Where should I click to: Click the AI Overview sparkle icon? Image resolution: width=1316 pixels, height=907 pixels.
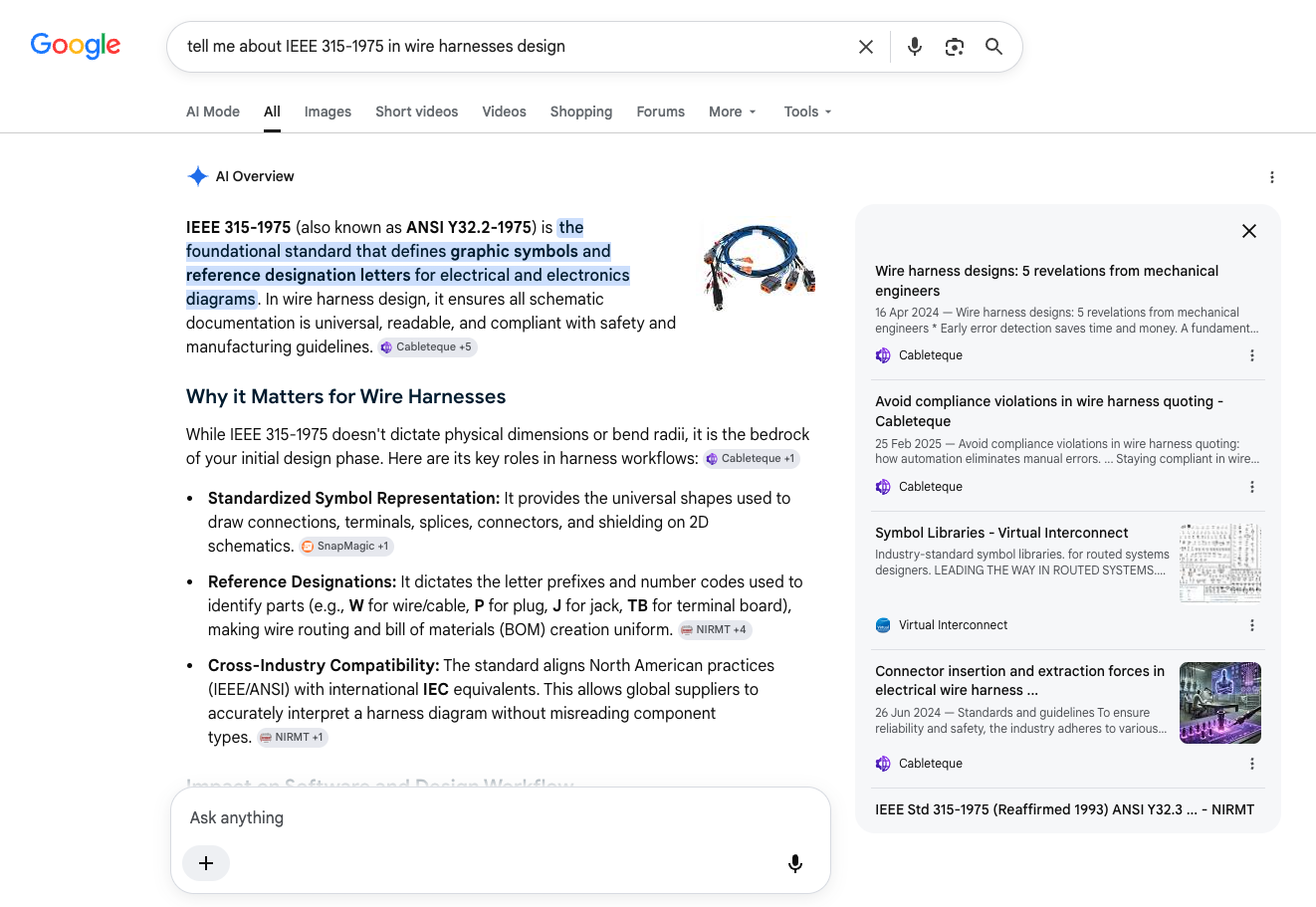[197, 176]
